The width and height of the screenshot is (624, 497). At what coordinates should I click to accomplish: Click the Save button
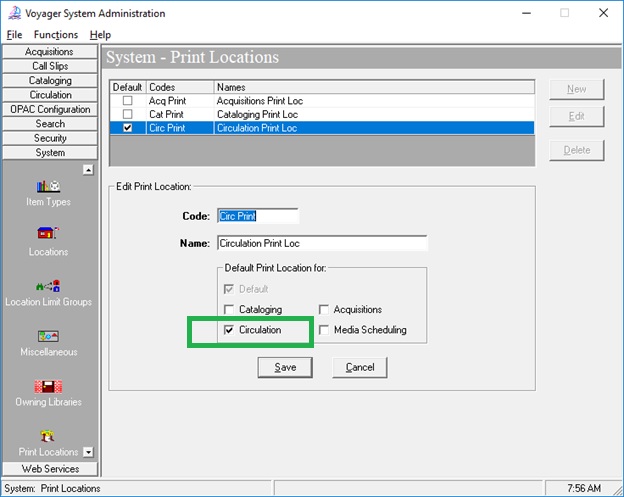(x=285, y=367)
